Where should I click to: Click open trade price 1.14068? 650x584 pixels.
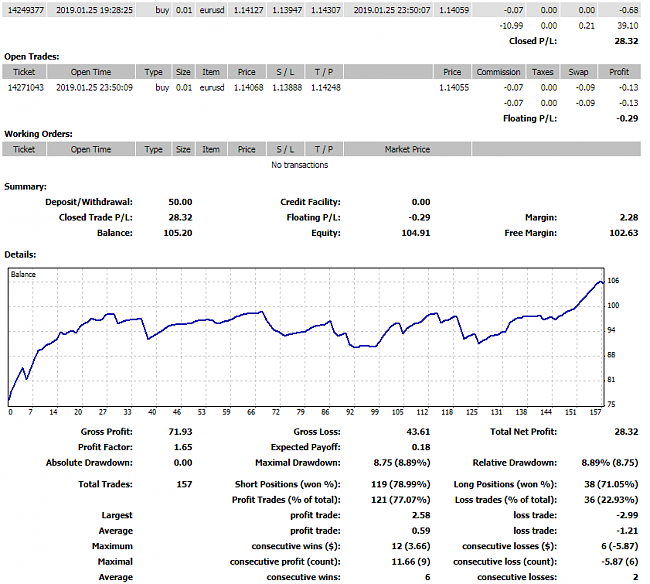click(248, 87)
